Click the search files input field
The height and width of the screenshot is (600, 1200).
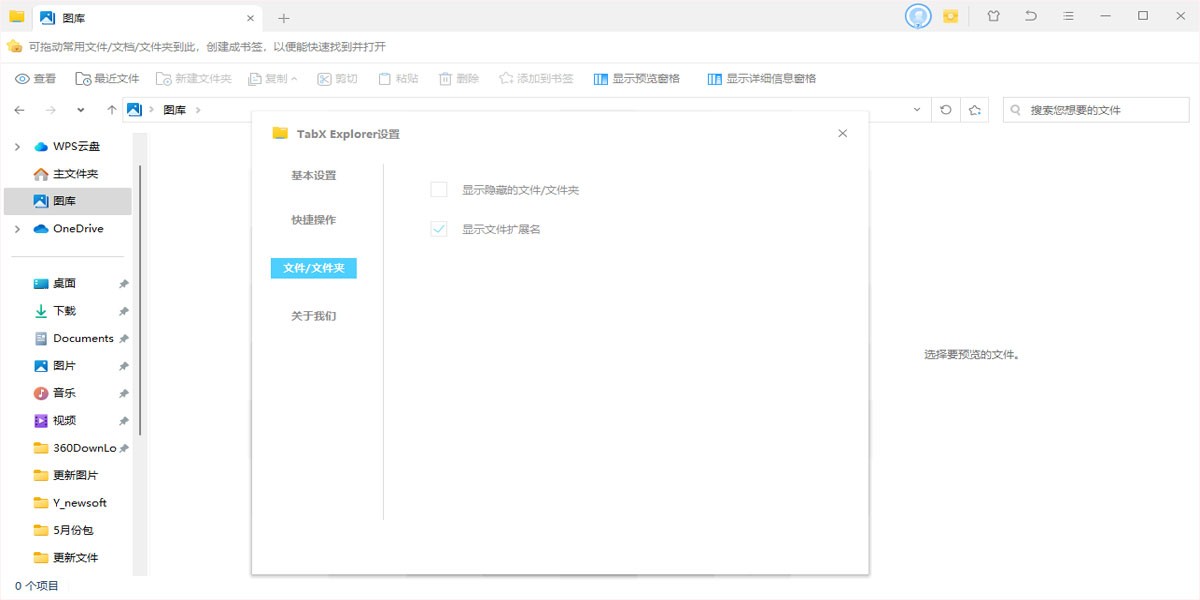[1096, 110]
